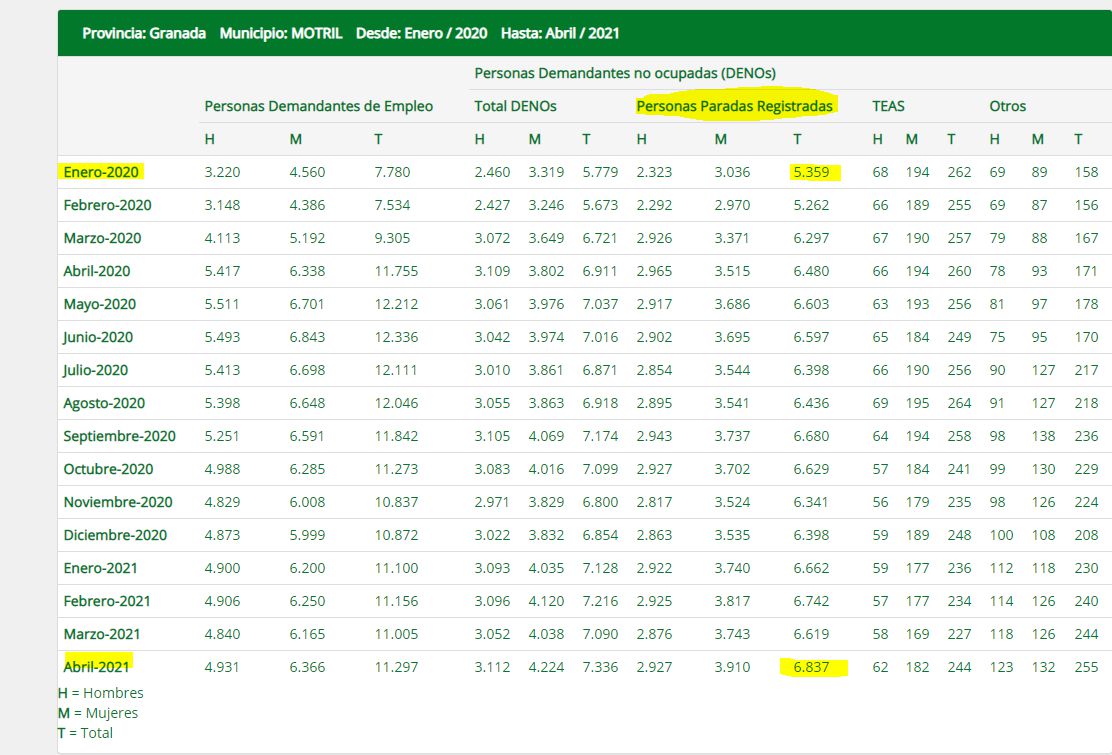This screenshot has width=1112, height=755.
Task: Select the Total DENOs column header
Action: pyautogui.click(x=515, y=106)
